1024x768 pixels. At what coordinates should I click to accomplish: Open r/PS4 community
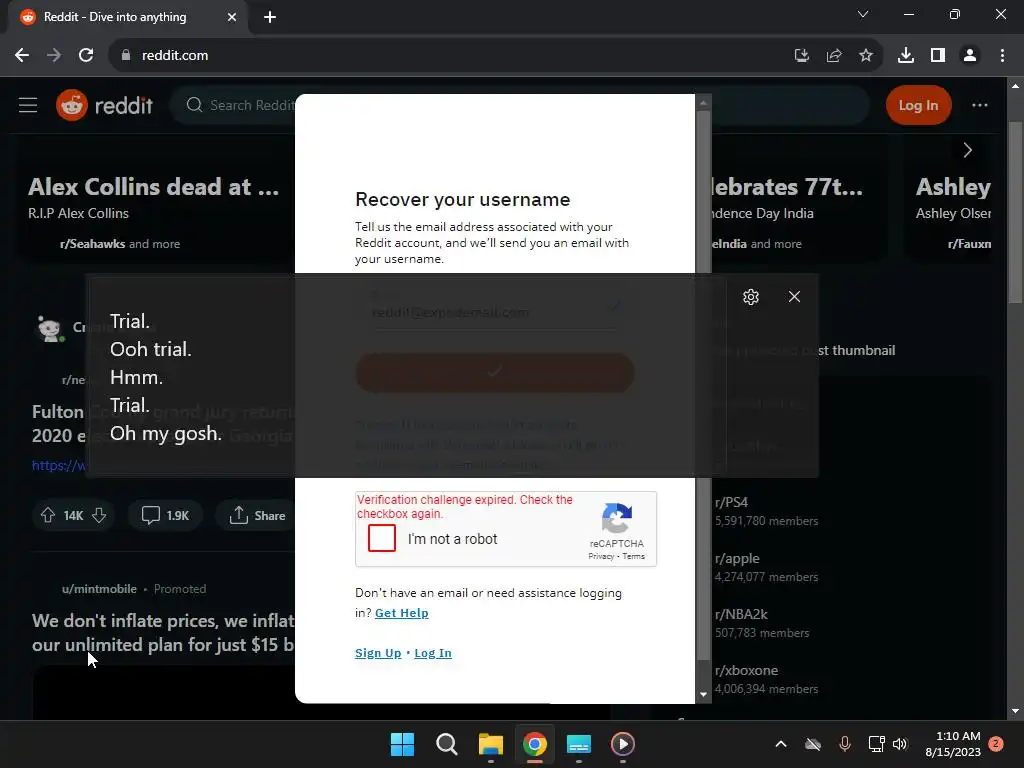[x=731, y=502]
